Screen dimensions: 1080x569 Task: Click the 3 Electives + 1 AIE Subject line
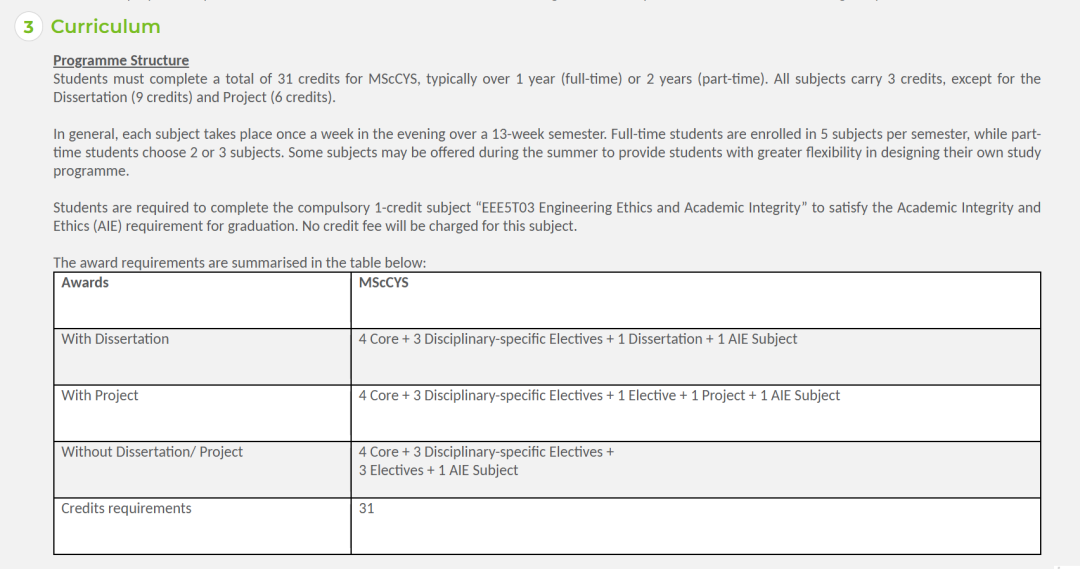click(x=438, y=470)
